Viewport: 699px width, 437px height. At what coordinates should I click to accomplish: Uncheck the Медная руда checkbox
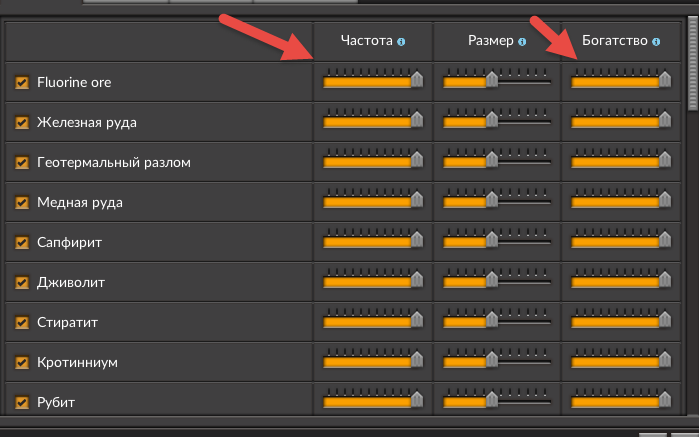pyautogui.click(x=22, y=202)
